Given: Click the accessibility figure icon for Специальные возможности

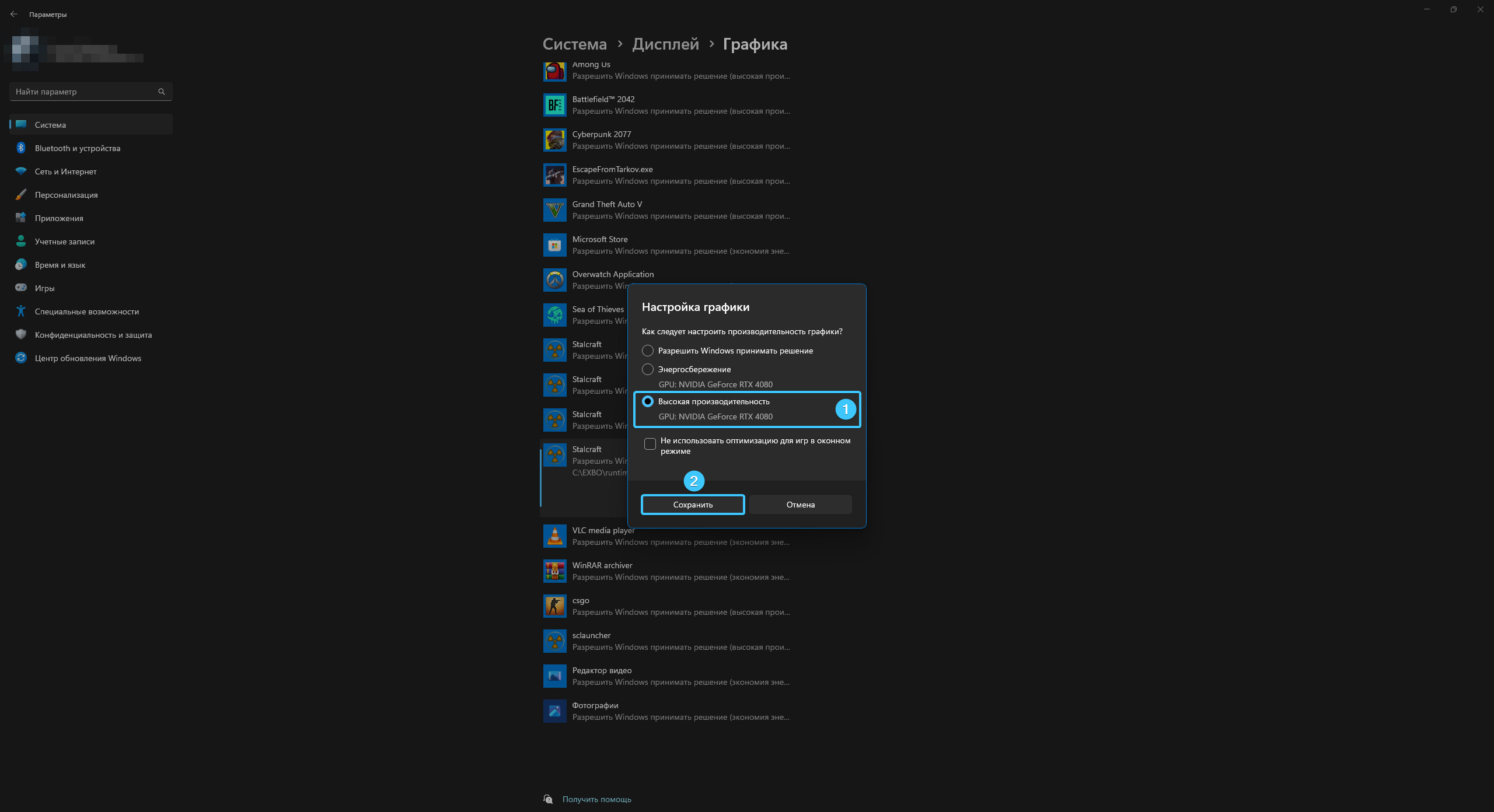Looking at the screenshot, I should pos(21,311).
